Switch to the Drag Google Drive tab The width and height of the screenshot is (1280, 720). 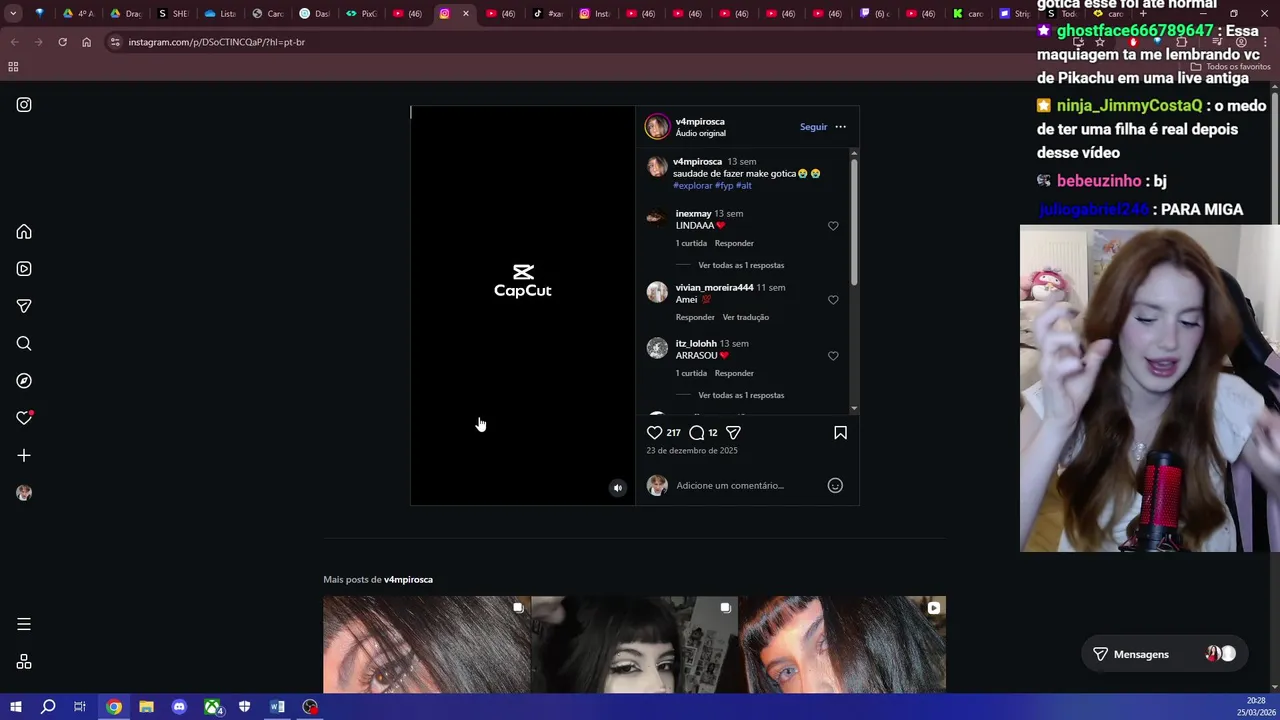126,13
